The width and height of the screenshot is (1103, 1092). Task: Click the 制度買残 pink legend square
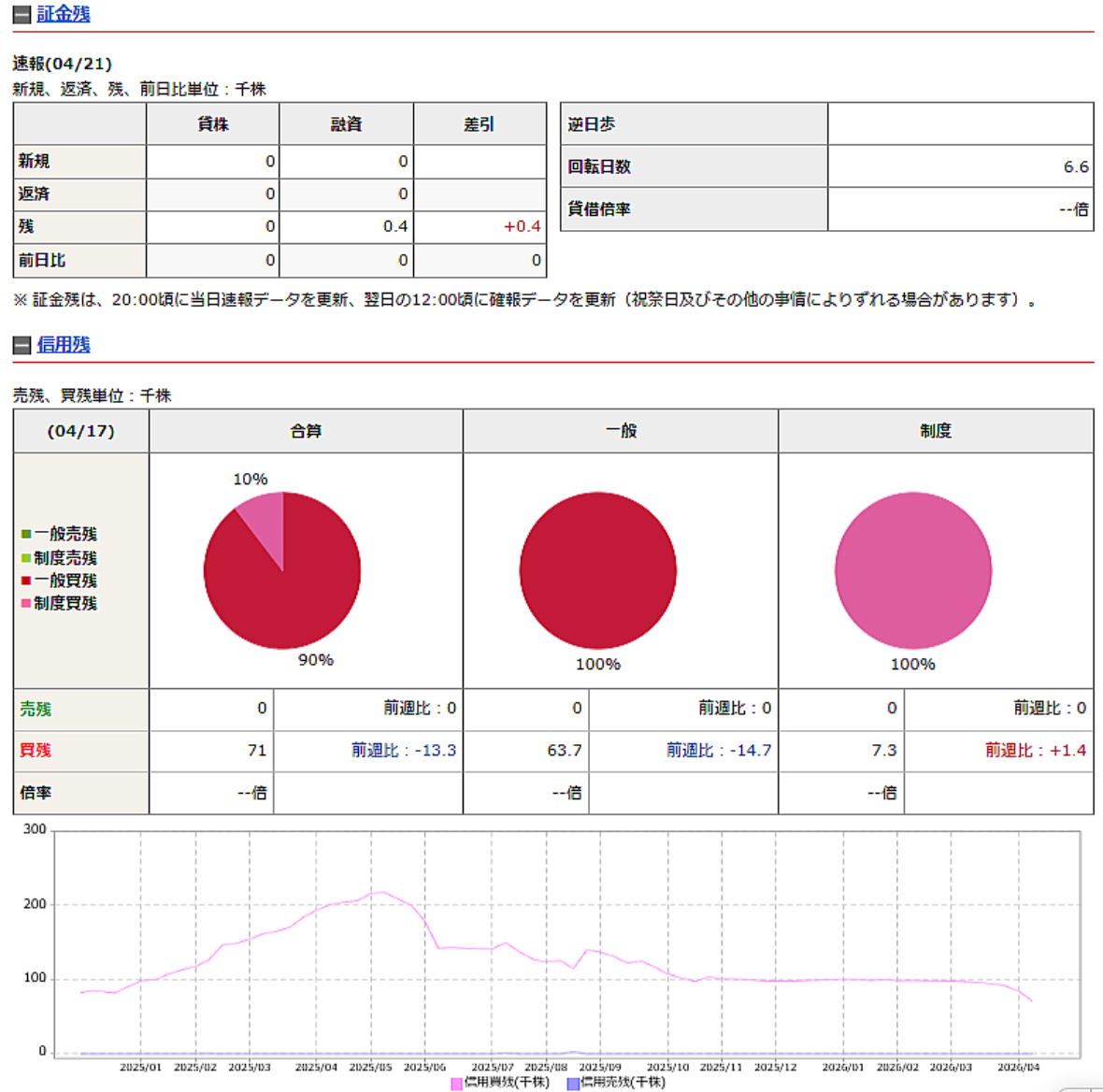click(26, 603)
